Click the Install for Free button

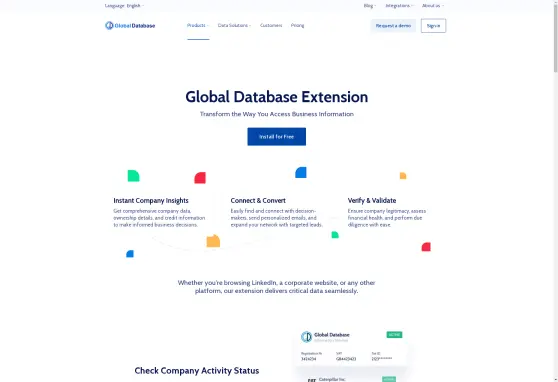point(277,137)
